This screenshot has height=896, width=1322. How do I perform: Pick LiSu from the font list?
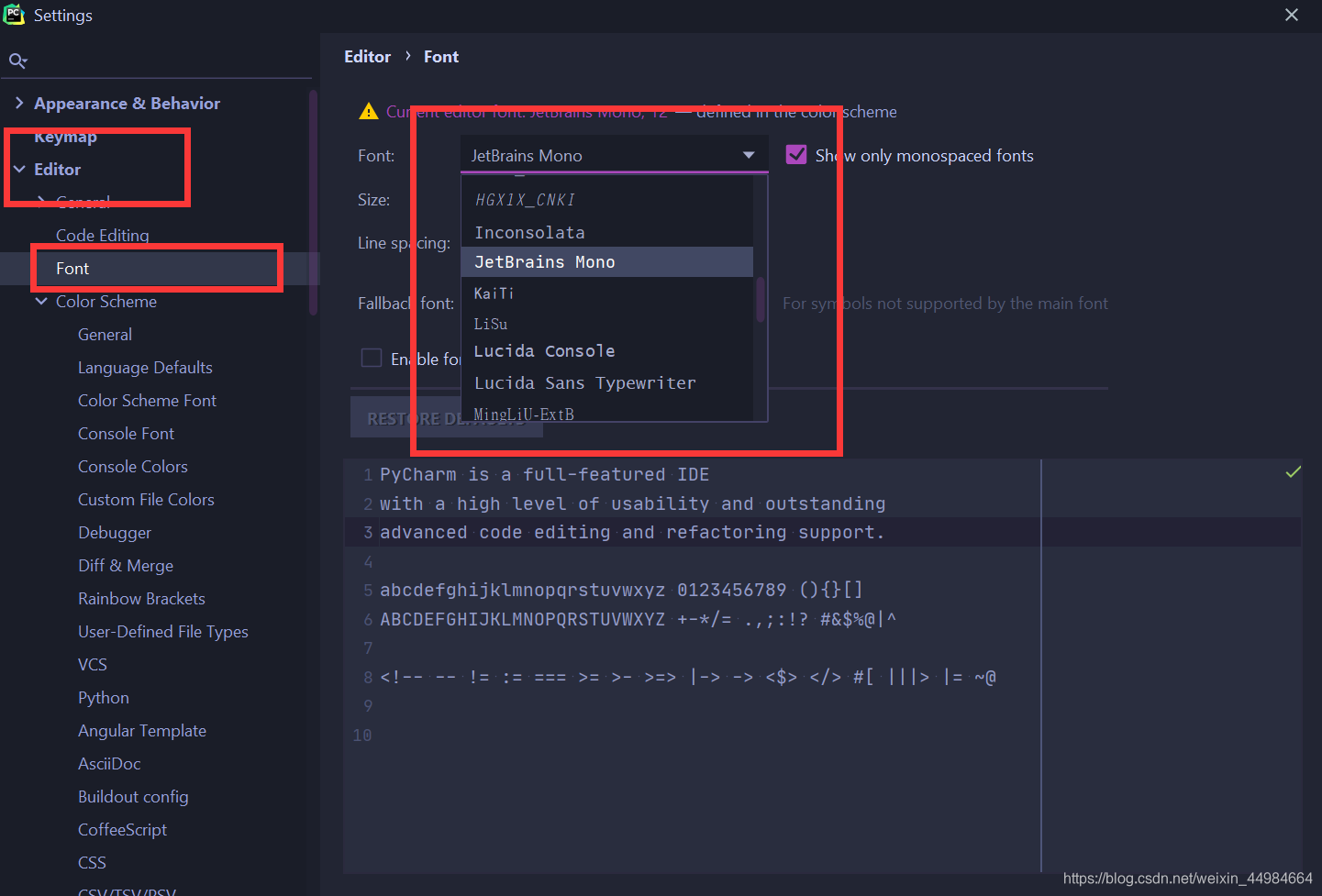pyautogui.click(x=606, y=323)
